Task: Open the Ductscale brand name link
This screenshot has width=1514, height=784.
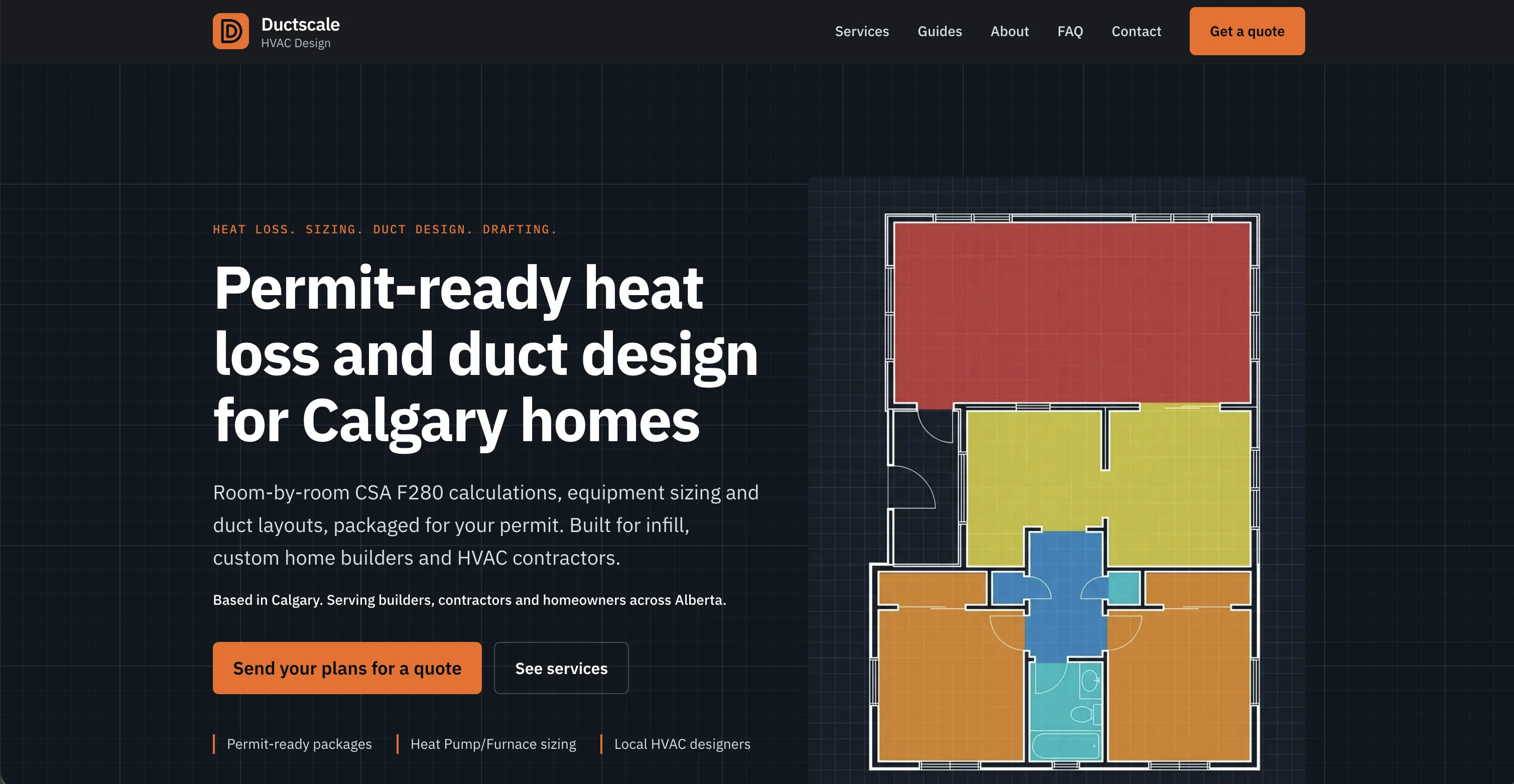Action: click(x=300, y=24)
